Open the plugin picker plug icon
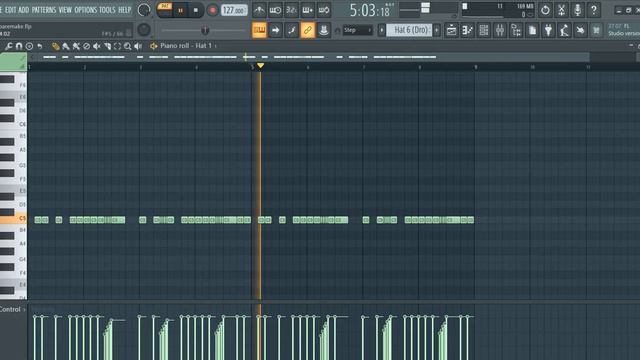Image resolution: width=640 pixels, height=360 pixels. [x=548, y=30]
